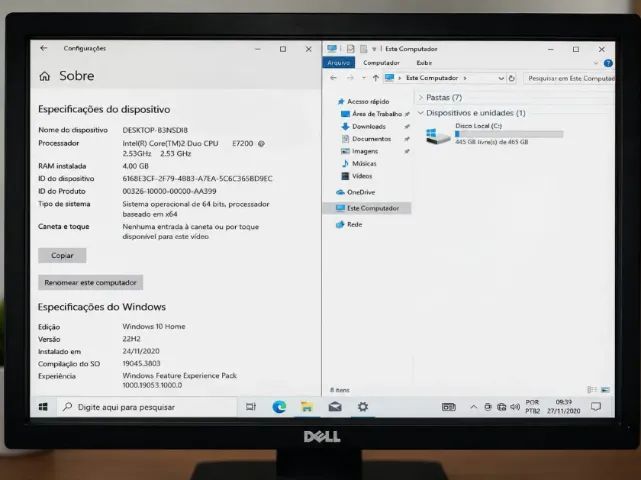Select the RAM value 4,00 GB
641x480 pixels.
135,166
